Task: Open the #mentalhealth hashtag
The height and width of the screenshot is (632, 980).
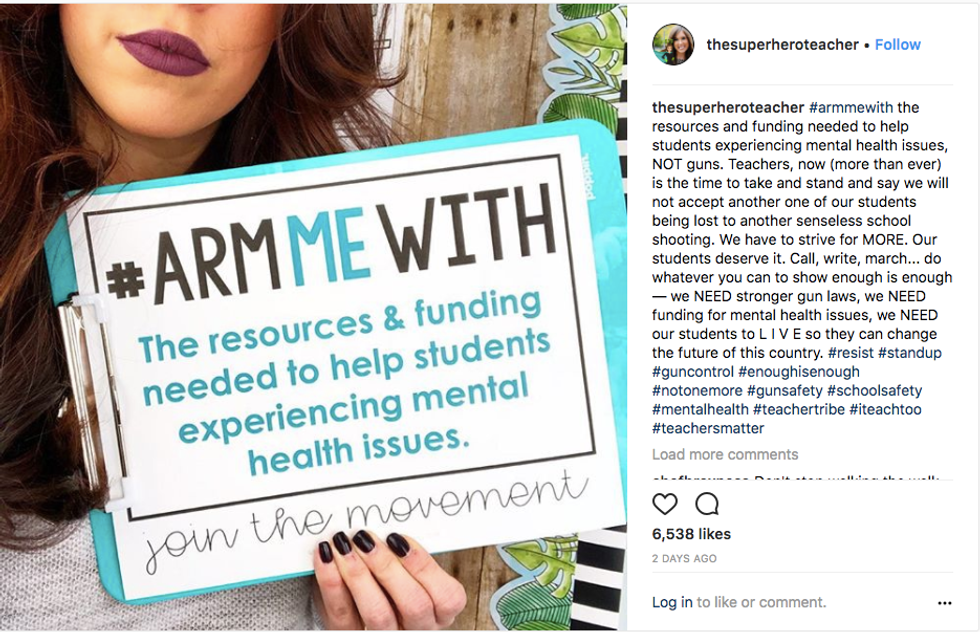Action: [700, 409]
